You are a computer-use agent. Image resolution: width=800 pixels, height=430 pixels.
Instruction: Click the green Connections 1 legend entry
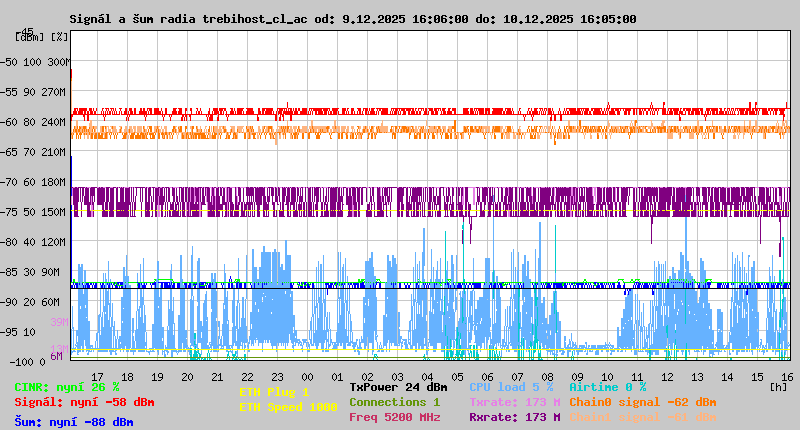coord(394,402)
